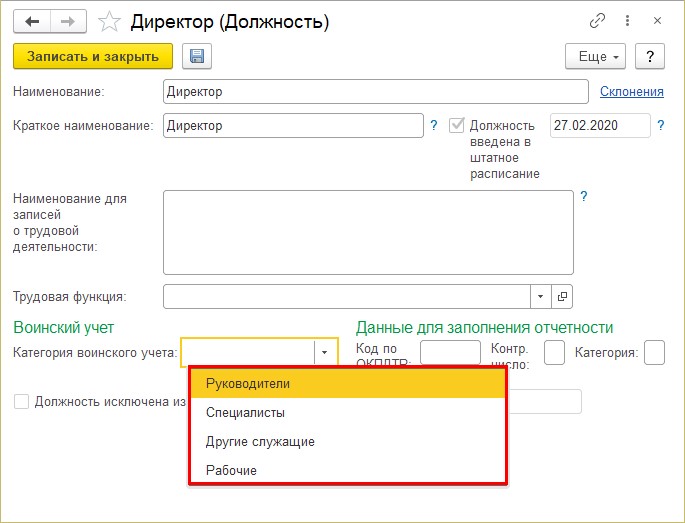Click the Категория воинского учета field
Screen dimensions: 685x523
[x=248, y=352]
